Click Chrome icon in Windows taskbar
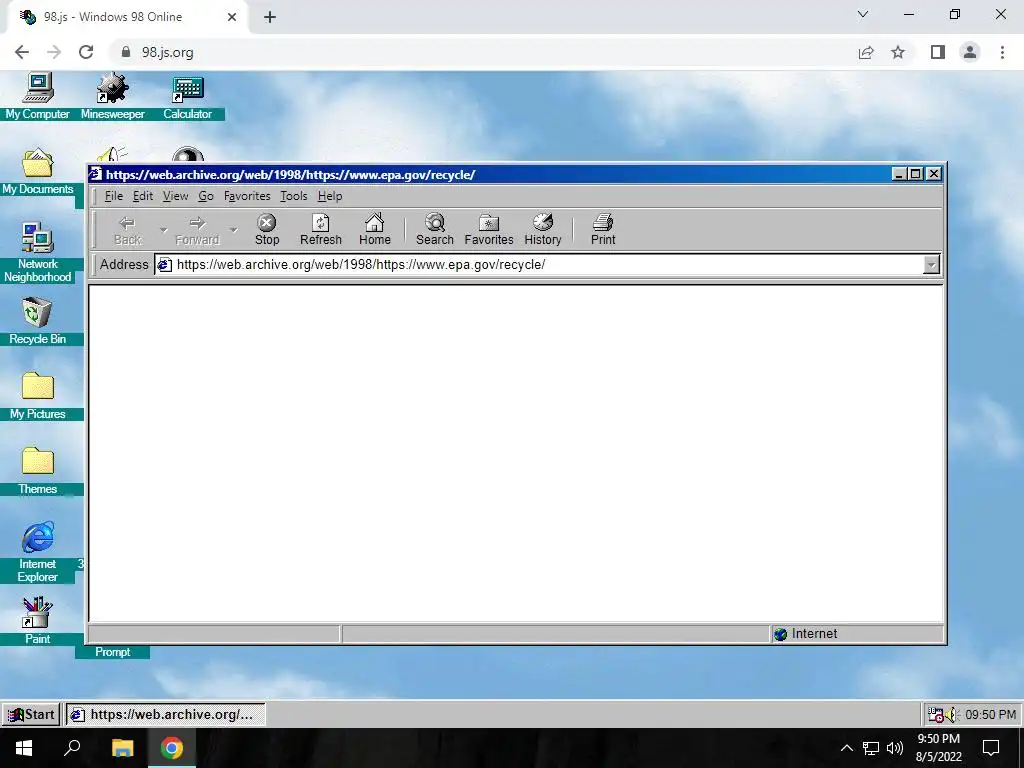This screenshot has height=768, width=1024. pos(172,748)
